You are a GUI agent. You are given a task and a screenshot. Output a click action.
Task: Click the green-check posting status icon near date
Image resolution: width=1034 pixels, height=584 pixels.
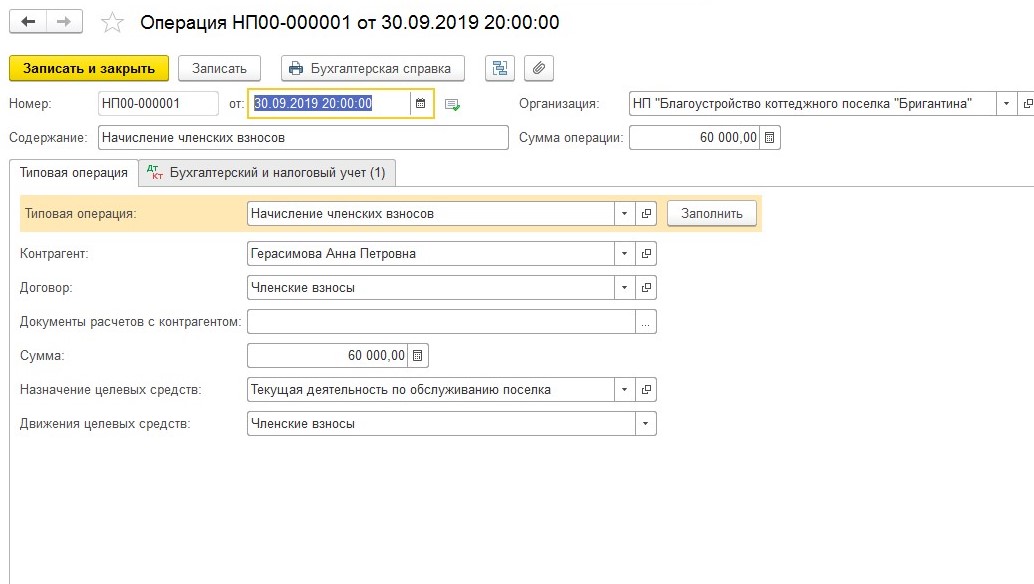(x=452, y=104)
